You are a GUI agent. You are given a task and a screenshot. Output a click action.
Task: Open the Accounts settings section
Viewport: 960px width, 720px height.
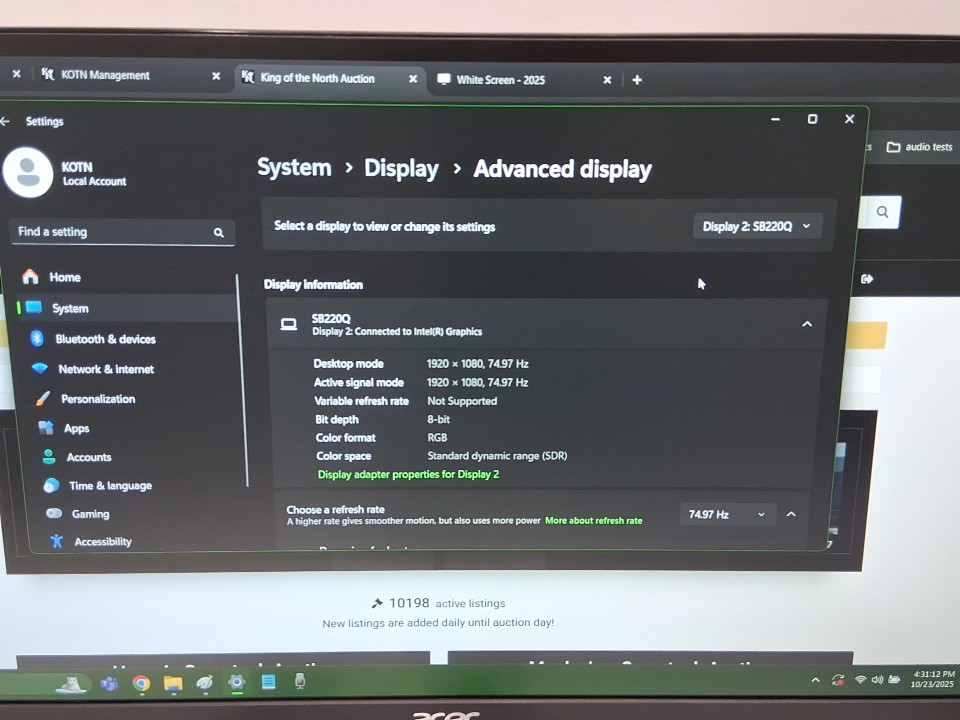point(88,457)
